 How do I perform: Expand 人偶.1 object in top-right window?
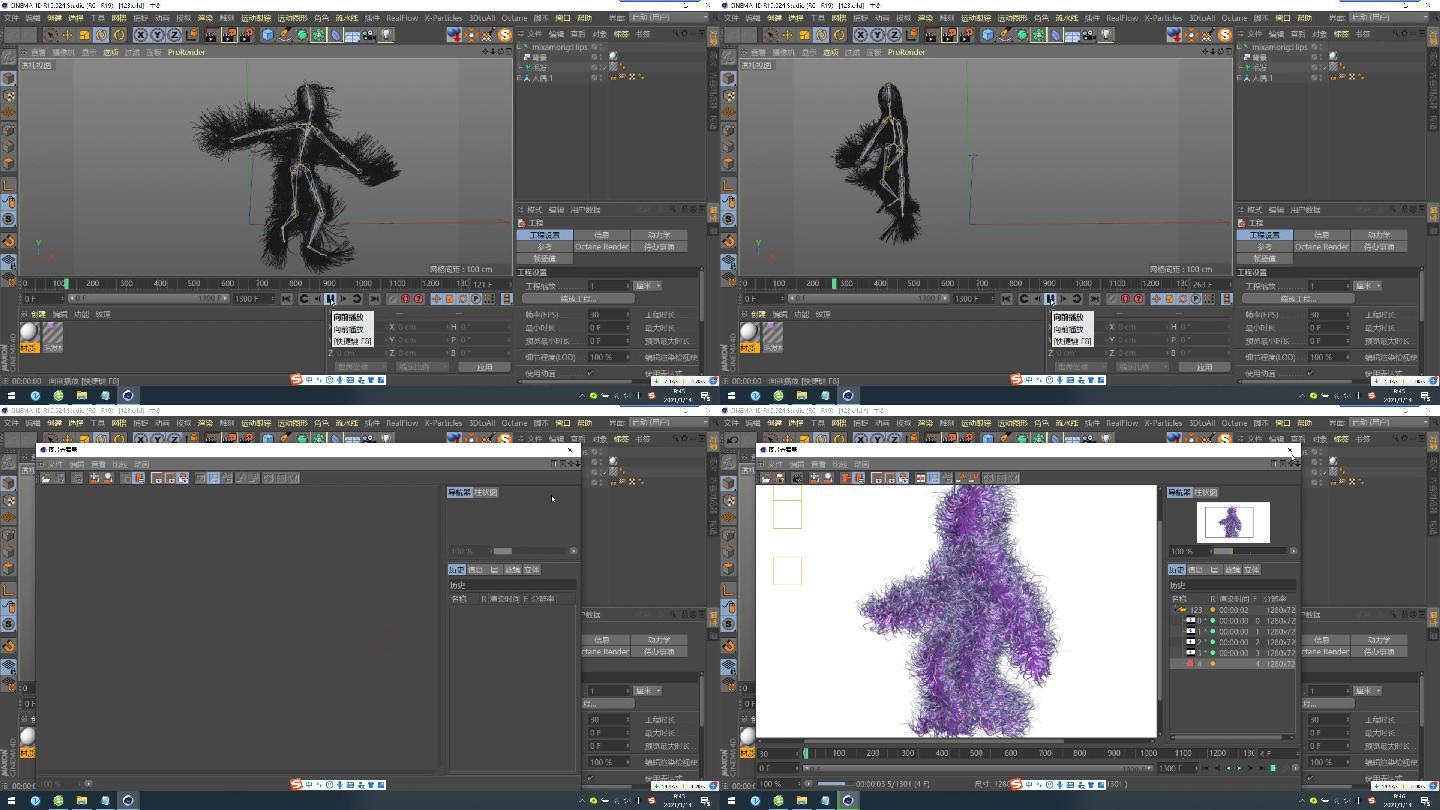(x=1238, y=77)
